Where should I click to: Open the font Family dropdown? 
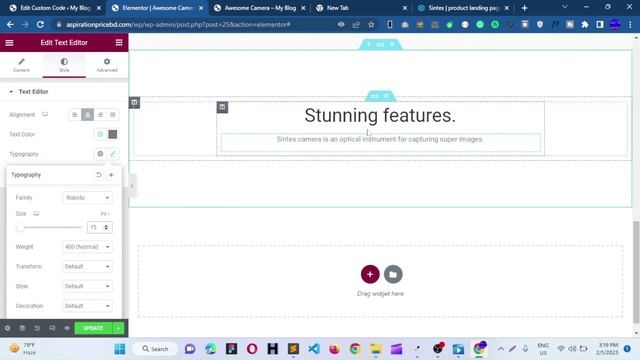tap(87, 198)
